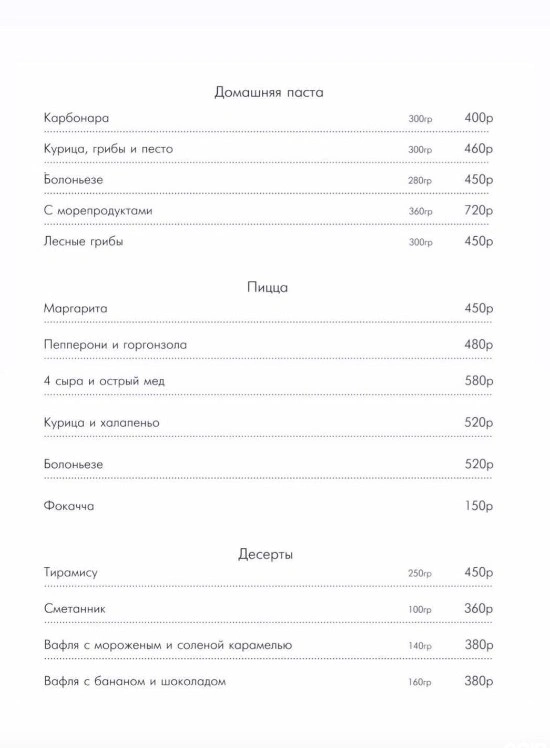Choose the pasta С морепродуктами
550x748 pixels.
98,210
